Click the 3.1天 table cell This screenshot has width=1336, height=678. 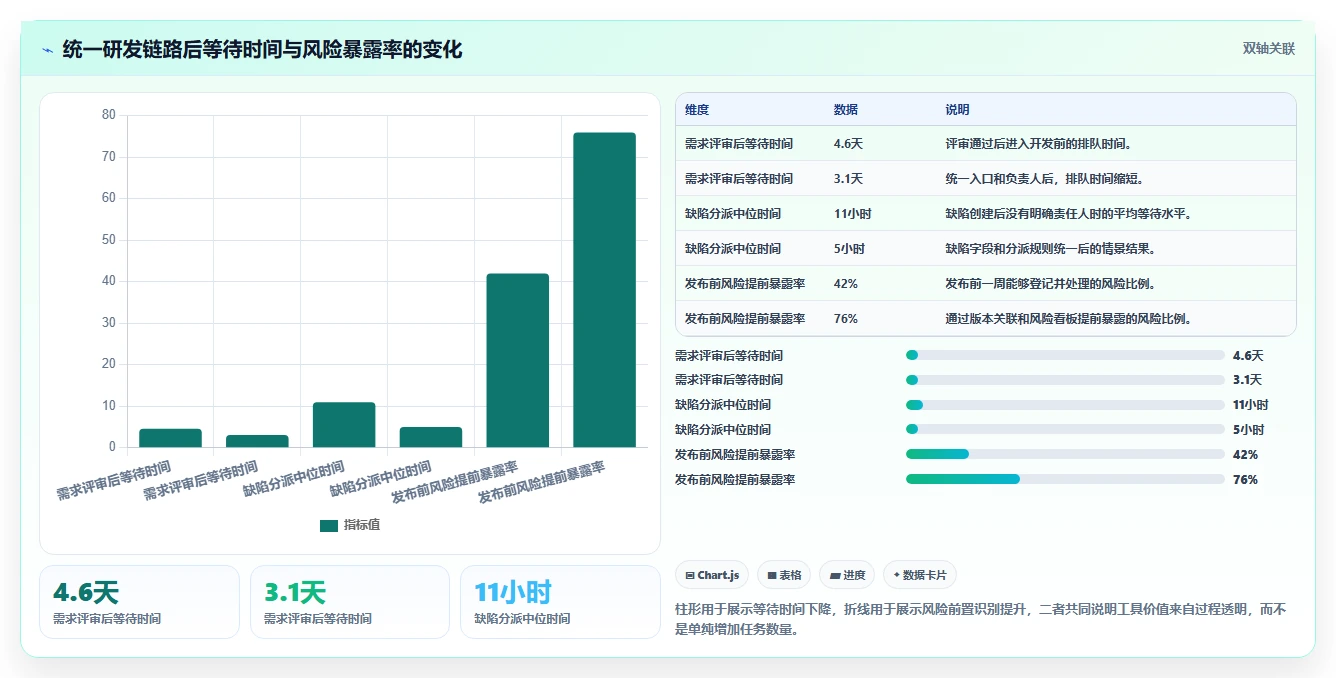point(848,179)
